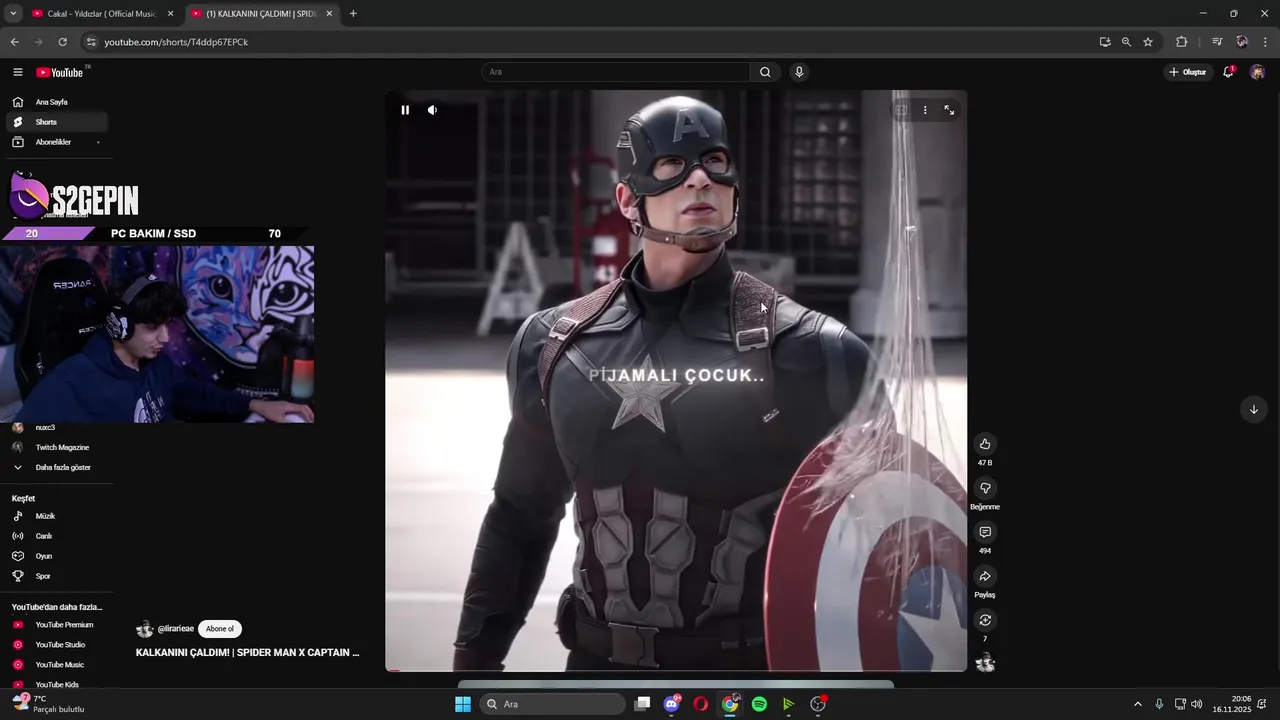Open Chrome extensions puzzle icon
The image size is (1280, 720).
point(1182,42)
